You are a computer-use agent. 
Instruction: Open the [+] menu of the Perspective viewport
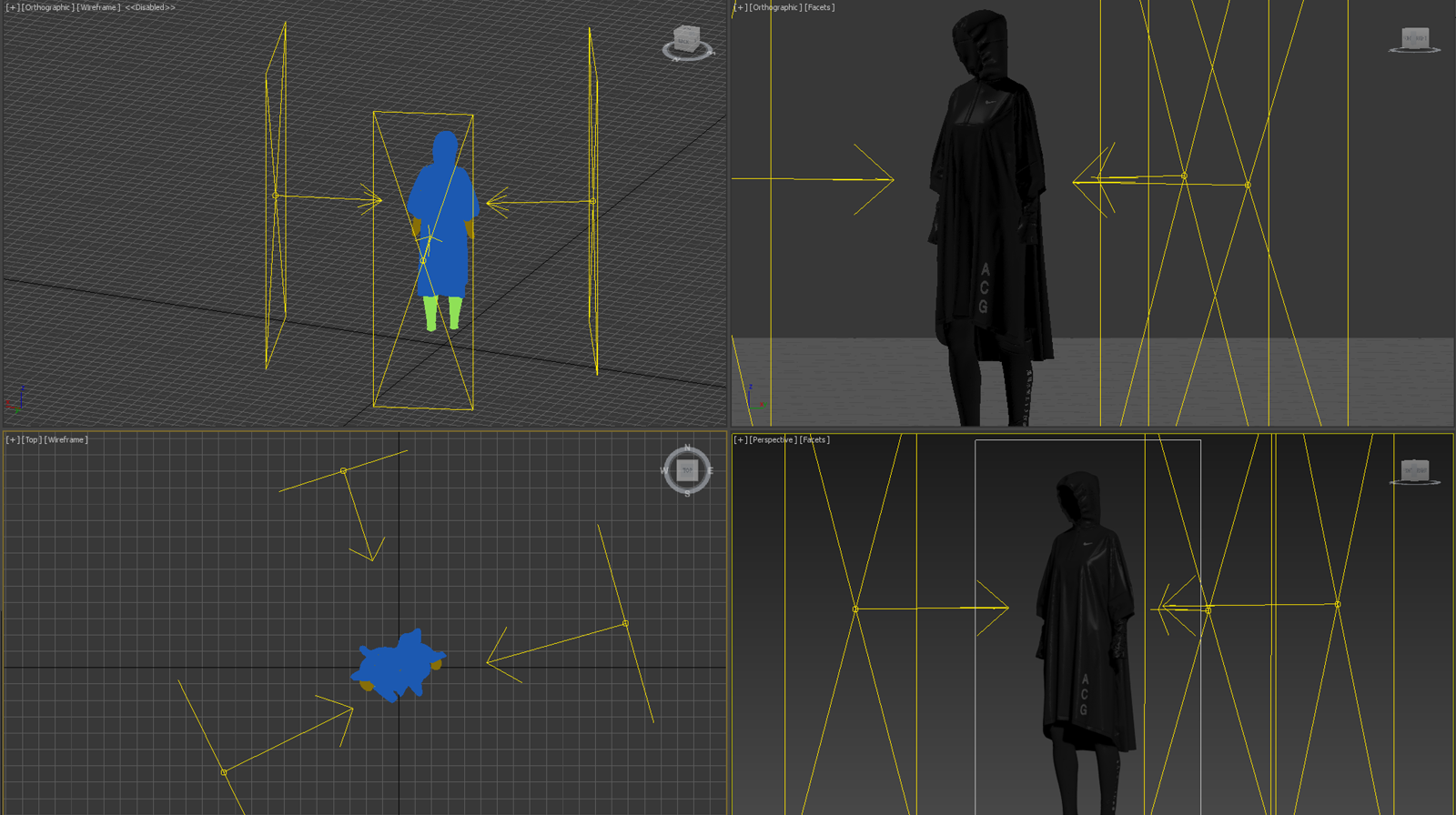[740, 440]
